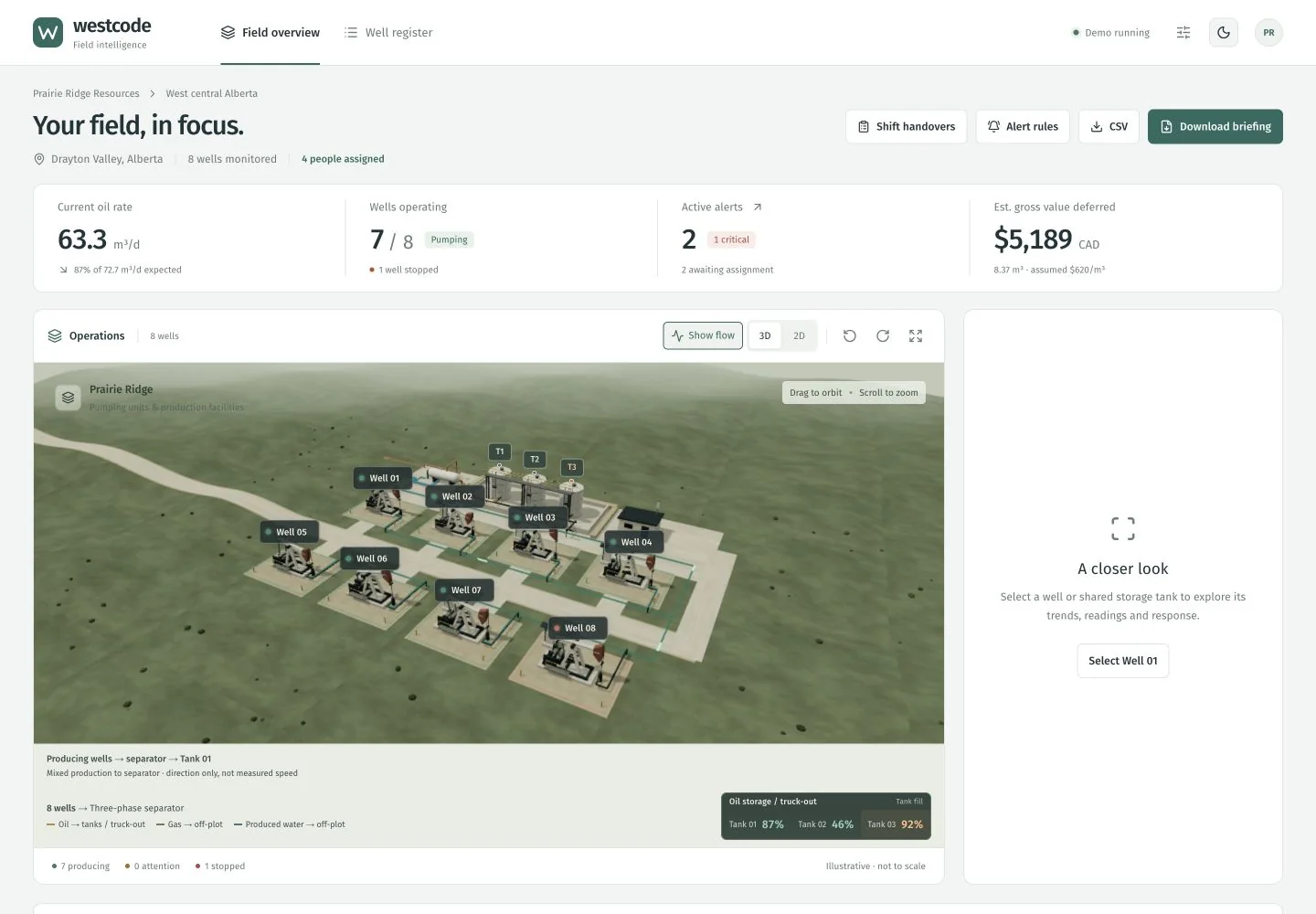Export data with the CSV button
This screenshot has width=1316, height=914.
(1109, 127)
